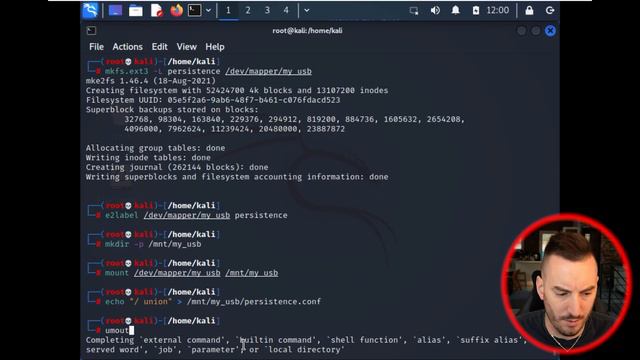Click the 'umout' command input line
The height and width of the screenshot is (360, 640).
pos(117,331)
